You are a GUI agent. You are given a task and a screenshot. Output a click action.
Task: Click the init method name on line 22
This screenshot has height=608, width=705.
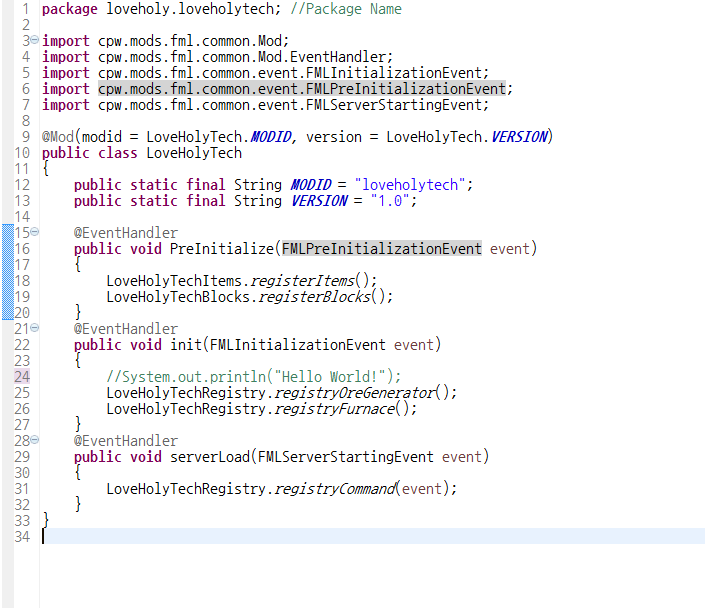(186, 345)
